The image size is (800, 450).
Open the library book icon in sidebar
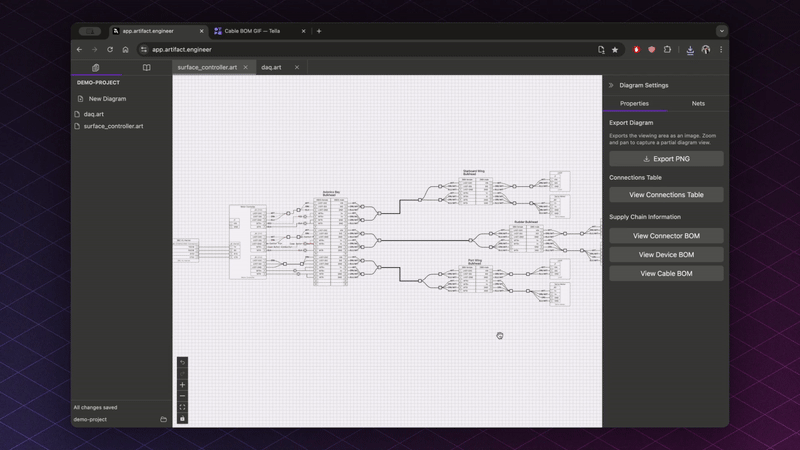[146, 67]
